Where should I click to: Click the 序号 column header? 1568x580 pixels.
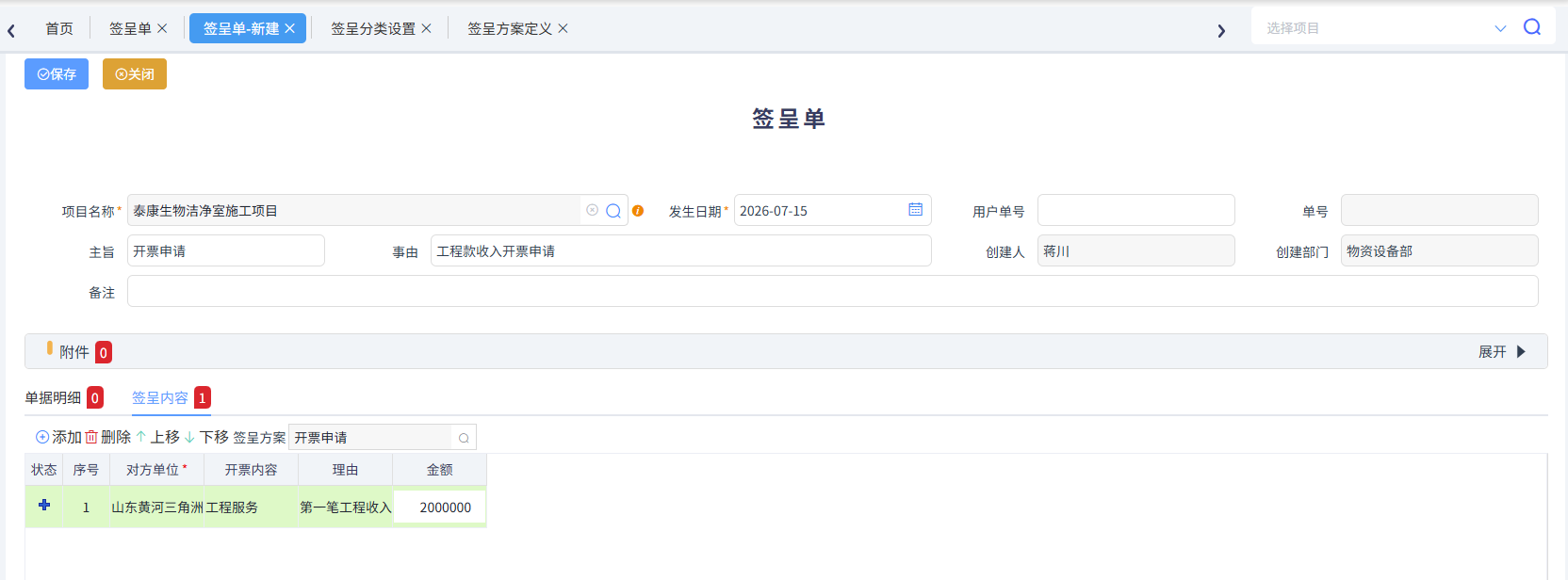coord(86,470)
